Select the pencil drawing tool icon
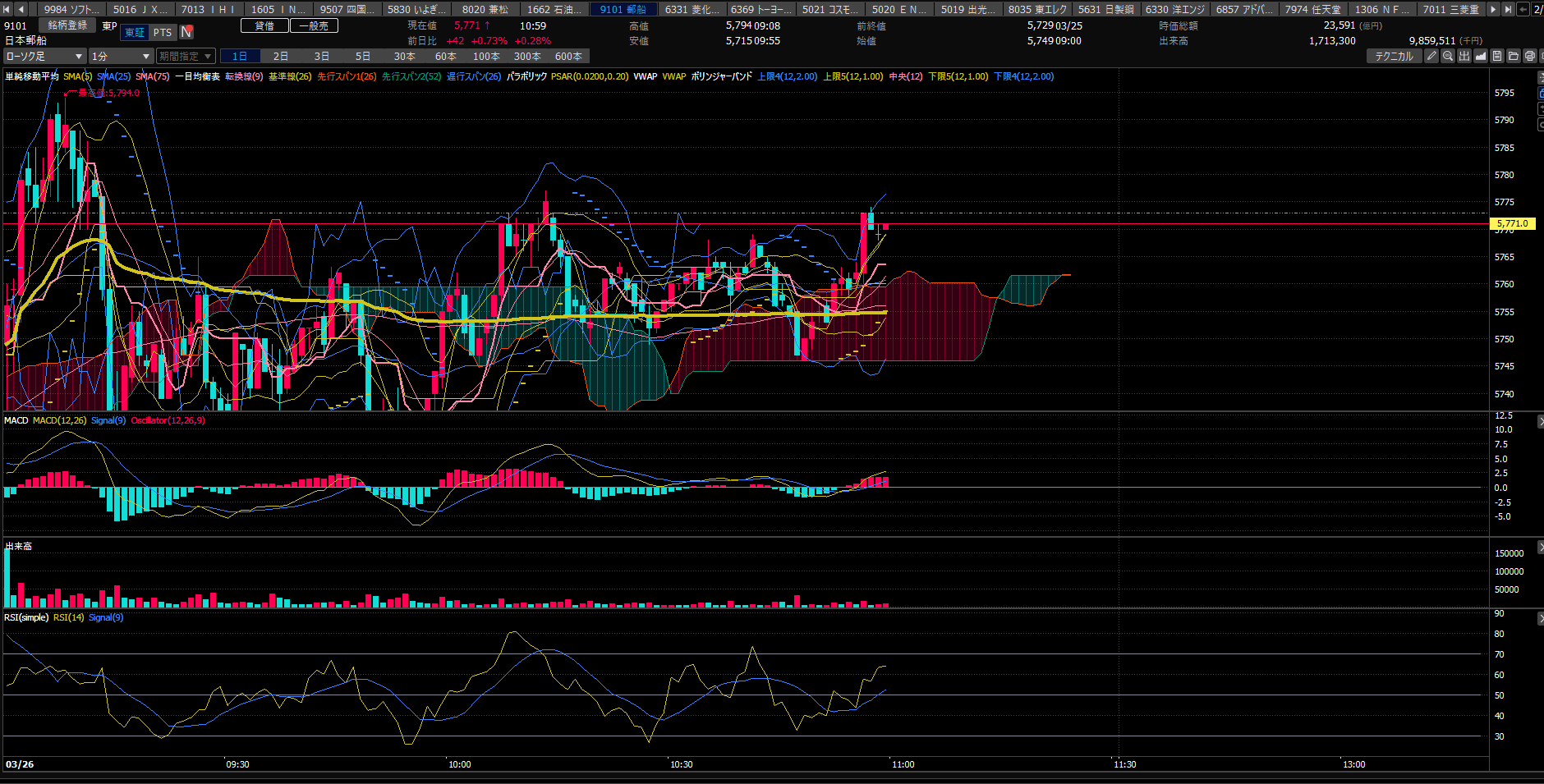The width and height of the screenshot is (1544, 784). pyautogui.click(x=1431, y=56)
